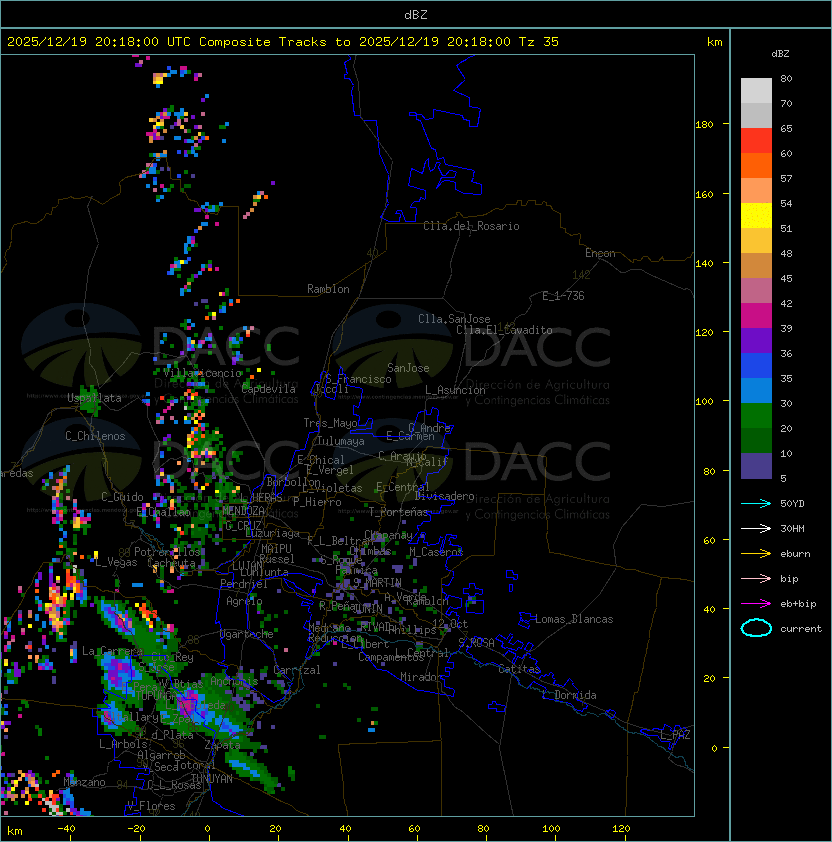This screenshot has width=832, height=842.
Task: Click the Zapata label
Action: [x=222, y=745]
